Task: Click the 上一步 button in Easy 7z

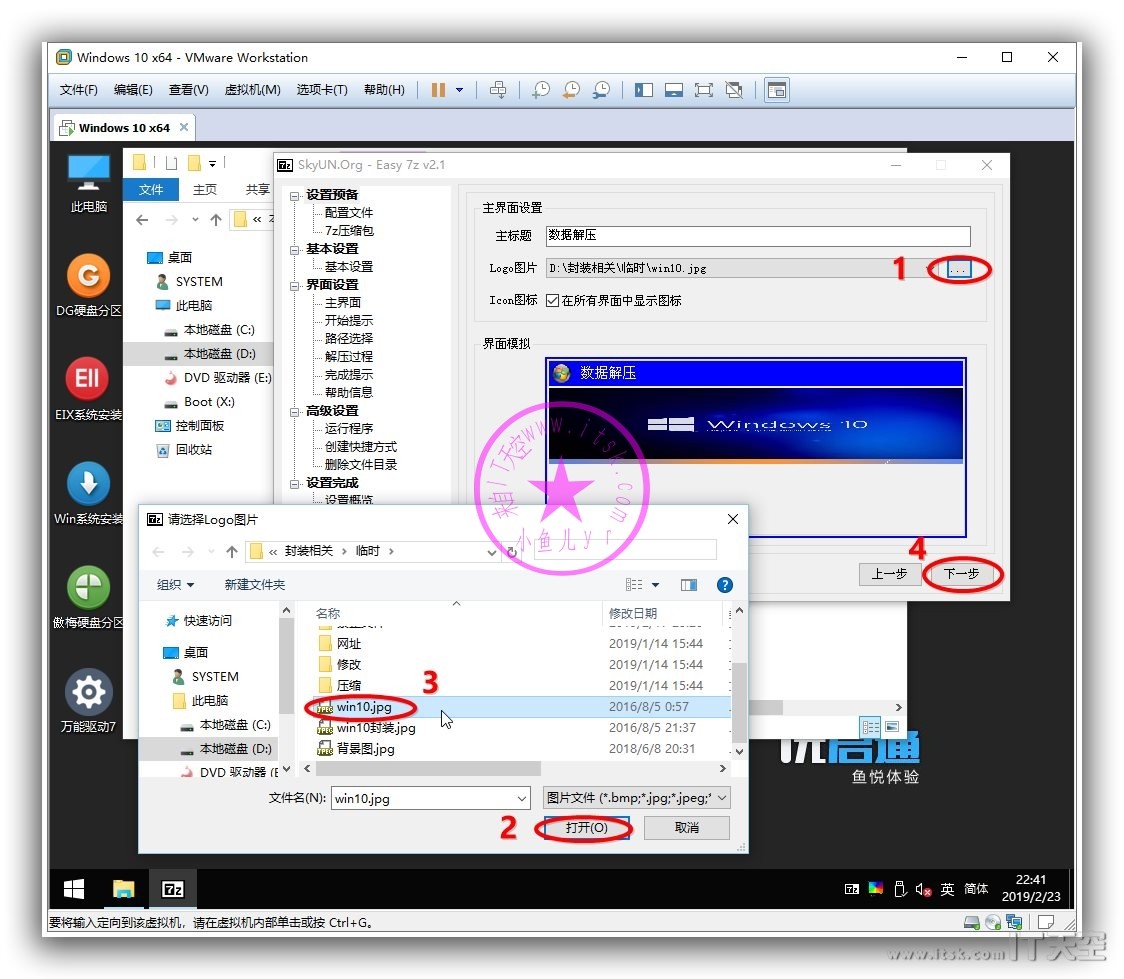Action: pos(890,574)
